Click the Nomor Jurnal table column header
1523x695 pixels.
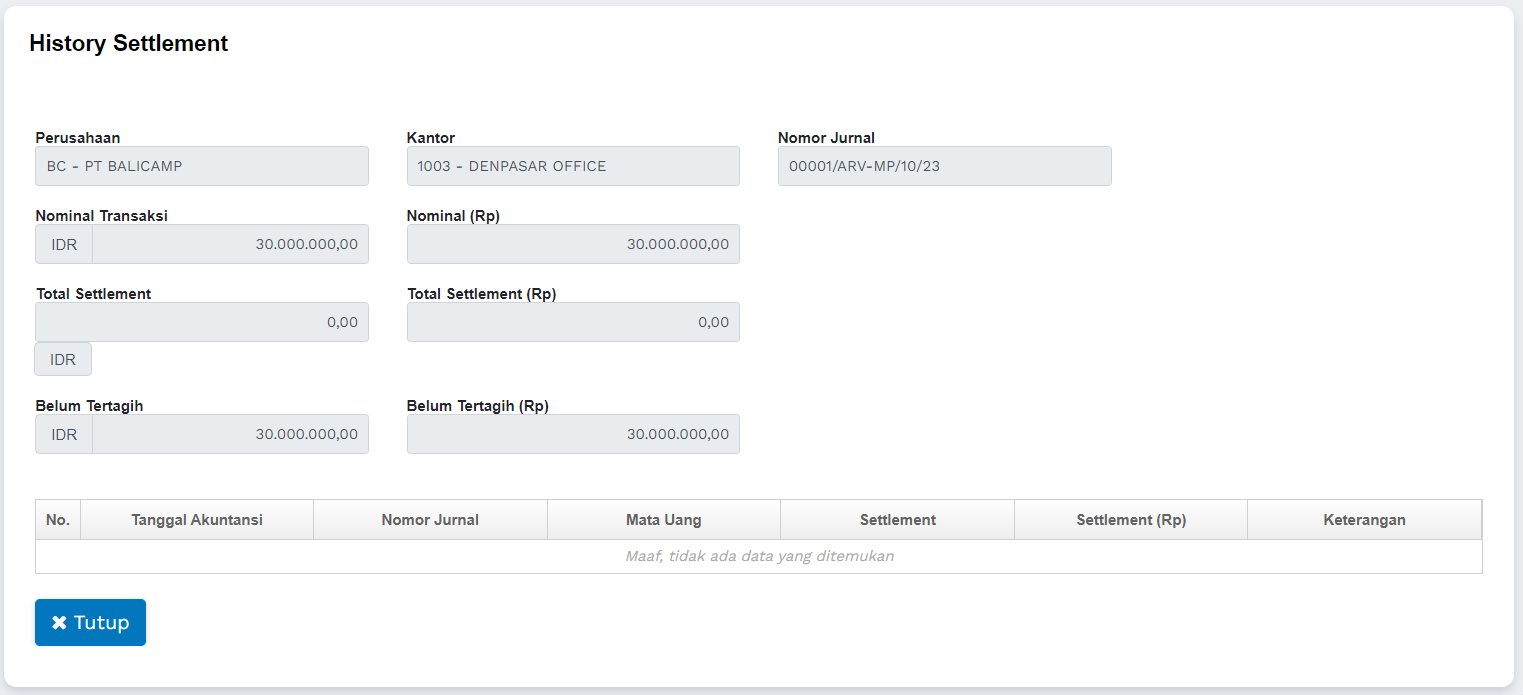[430, 520]
